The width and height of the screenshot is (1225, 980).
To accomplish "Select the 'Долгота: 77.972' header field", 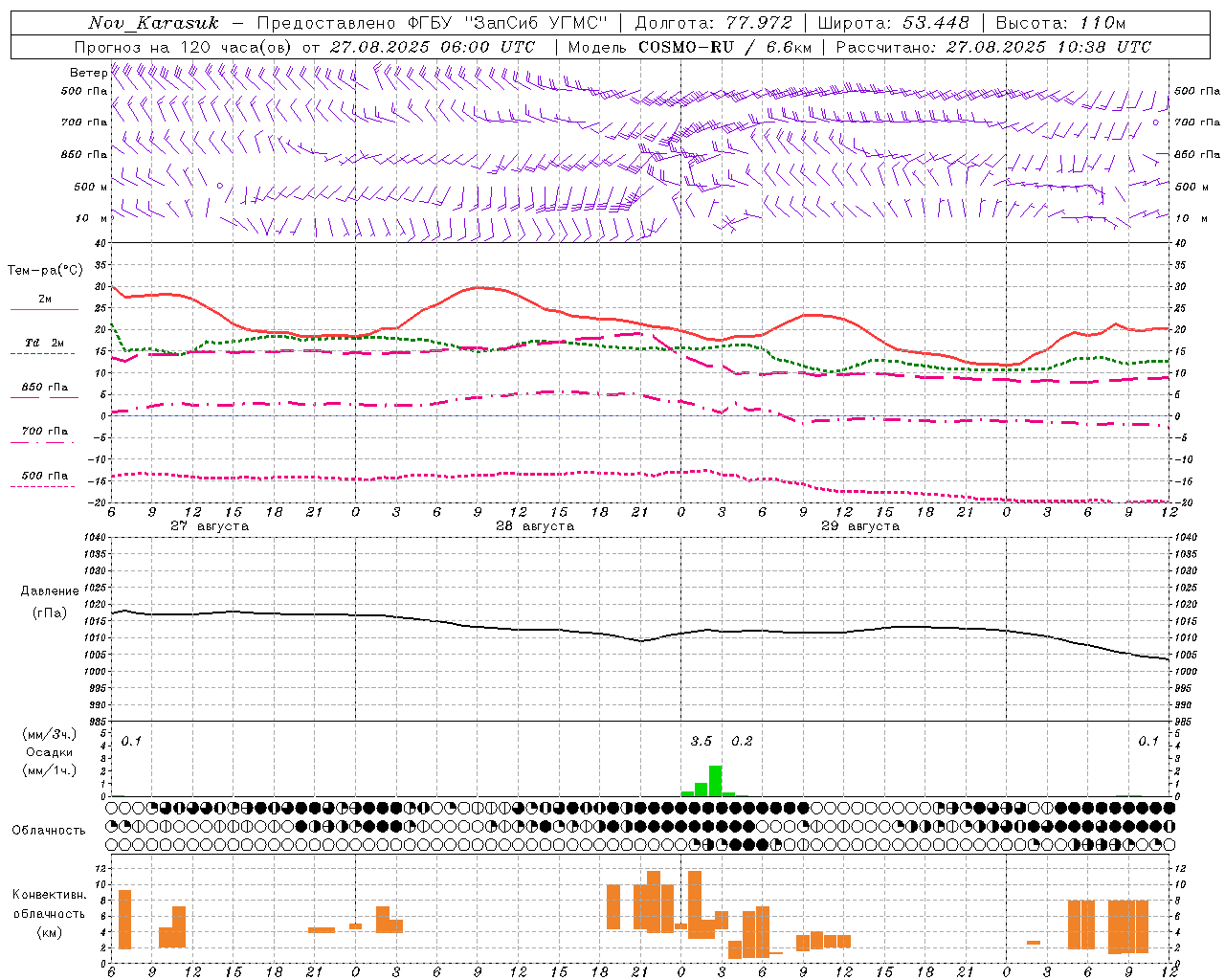I will (x=712, y=23).
